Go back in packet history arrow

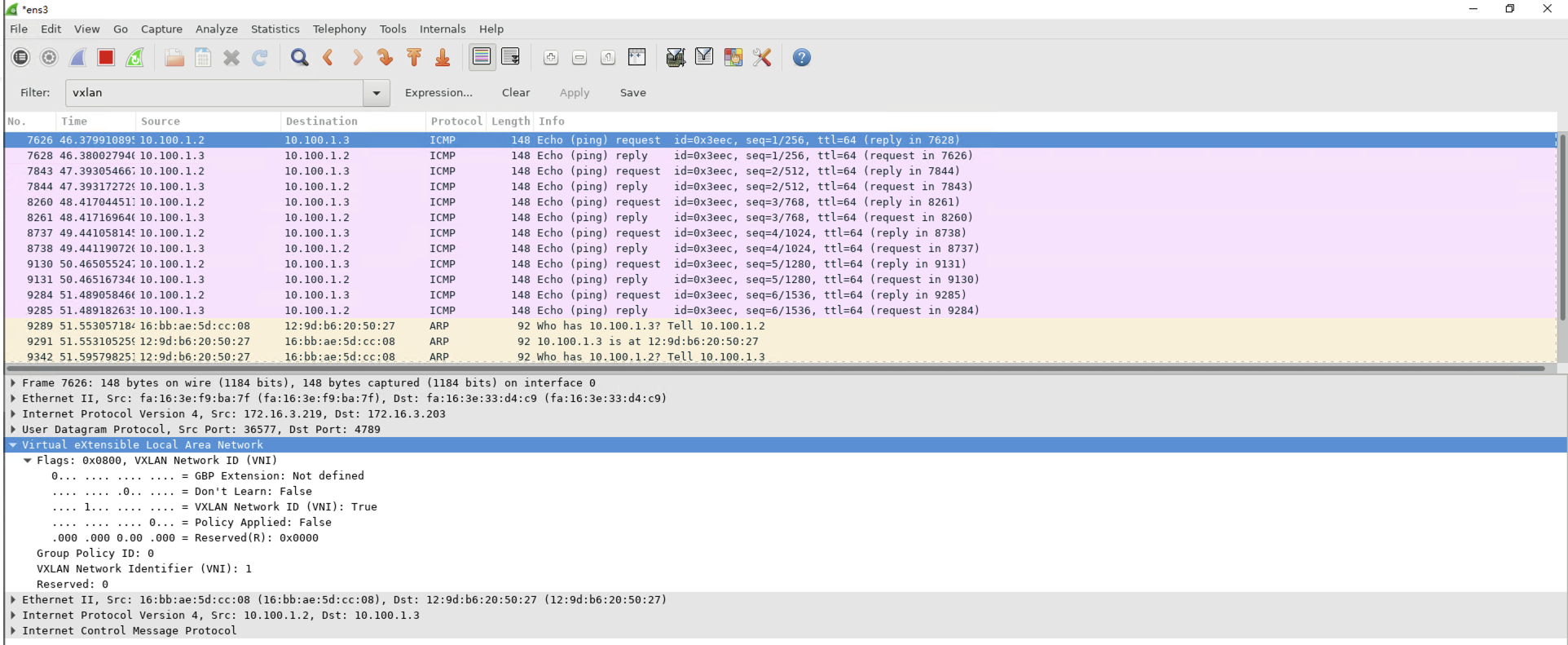tap(328, 57)
